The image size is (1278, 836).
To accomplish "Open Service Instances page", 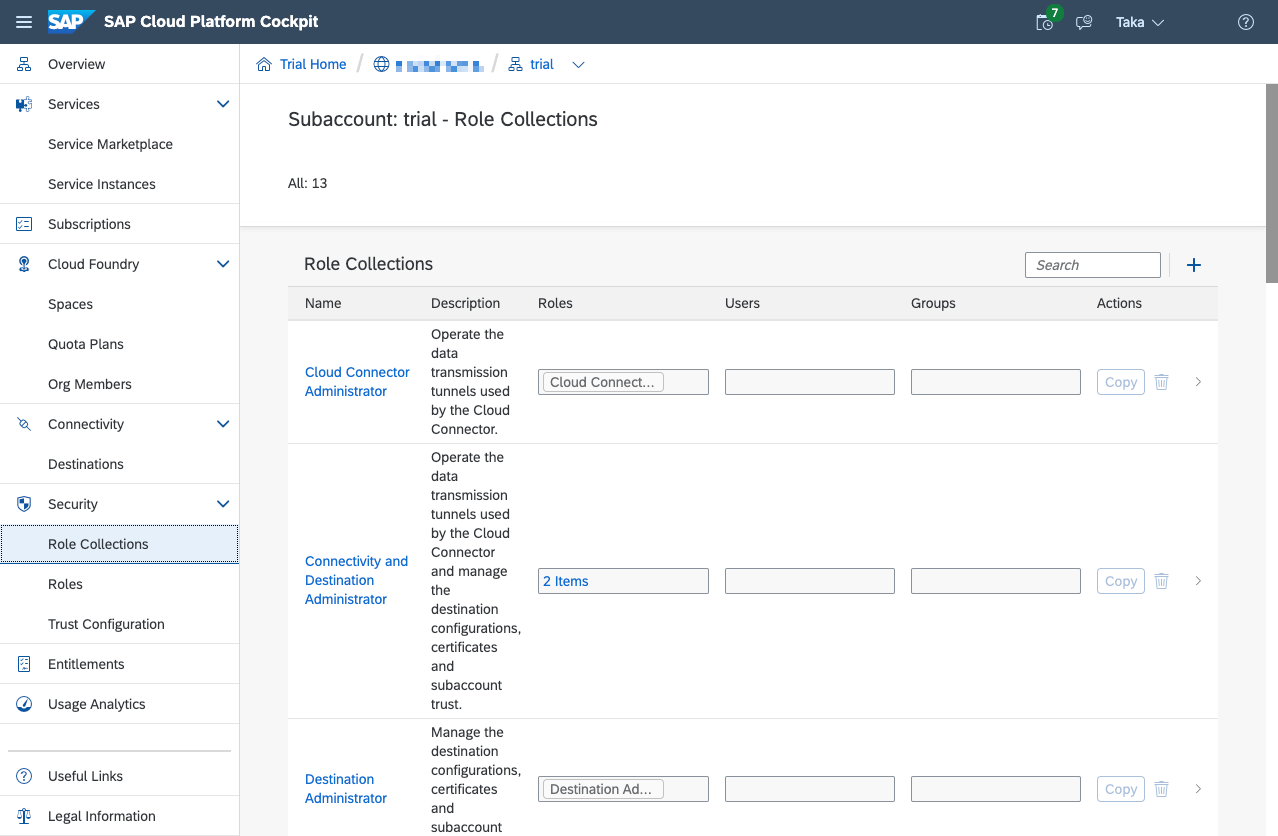I will coord(102,184).
